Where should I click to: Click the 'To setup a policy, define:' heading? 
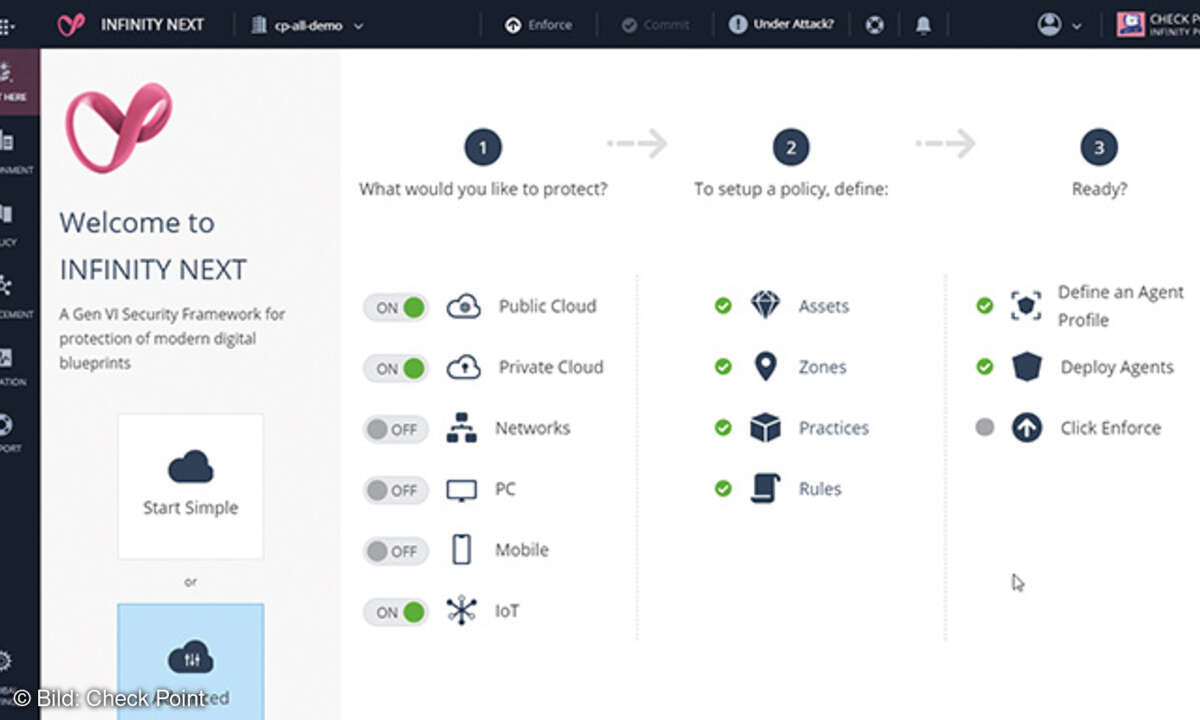coord(791,189)
